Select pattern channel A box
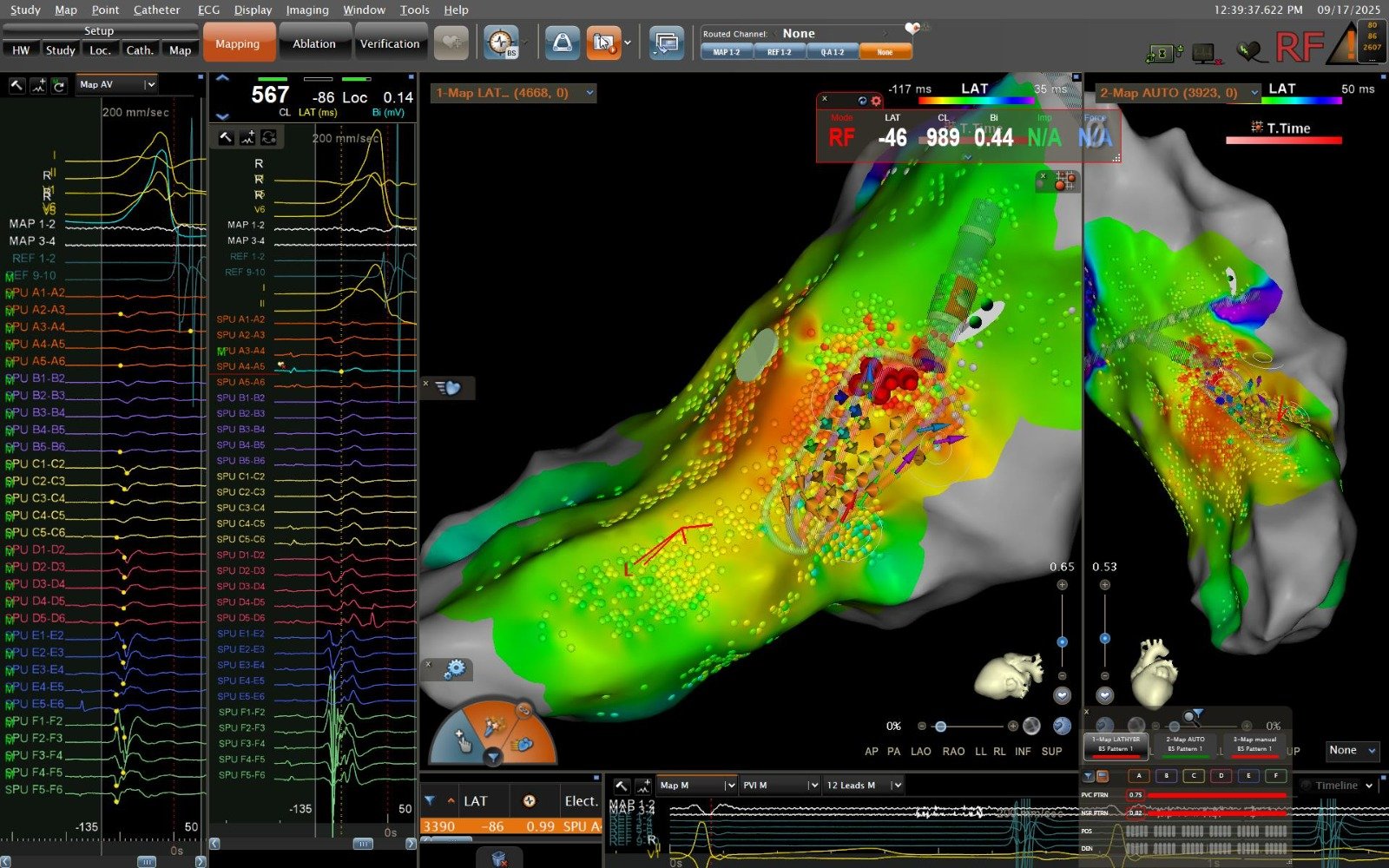 tap(1139, 775)
